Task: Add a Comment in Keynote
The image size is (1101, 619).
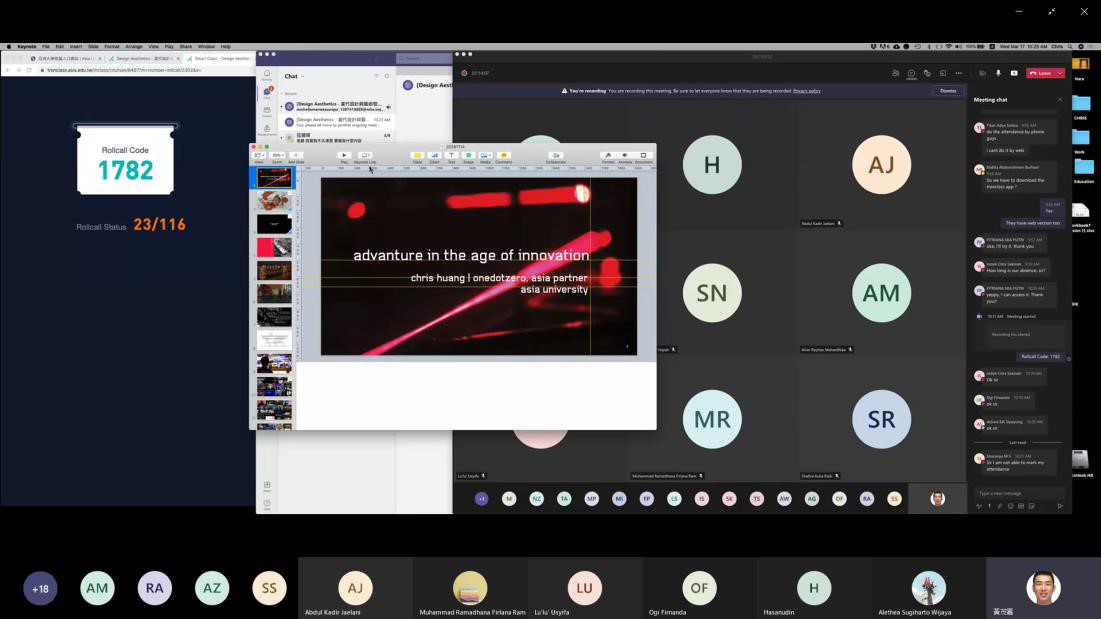Action: point(503,157)
